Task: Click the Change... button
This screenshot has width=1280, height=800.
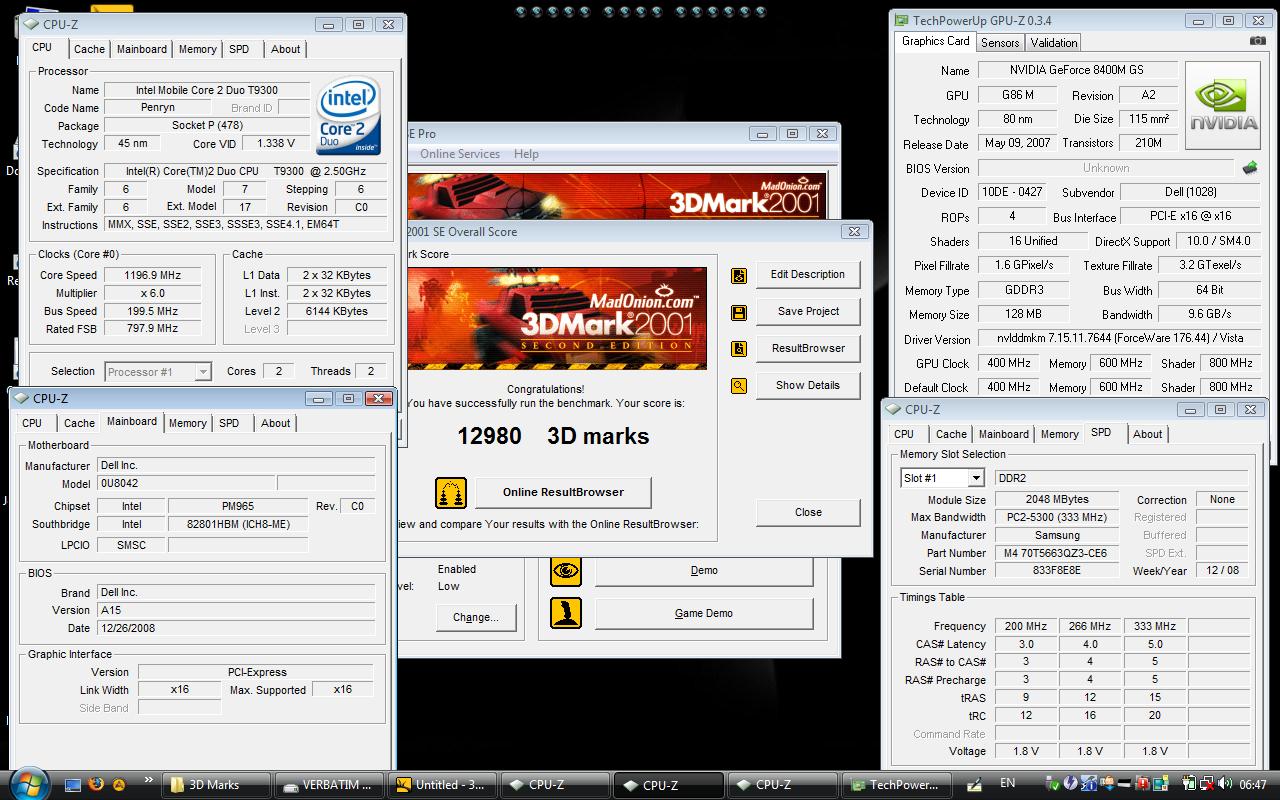Action: click(x=475, y=617)
